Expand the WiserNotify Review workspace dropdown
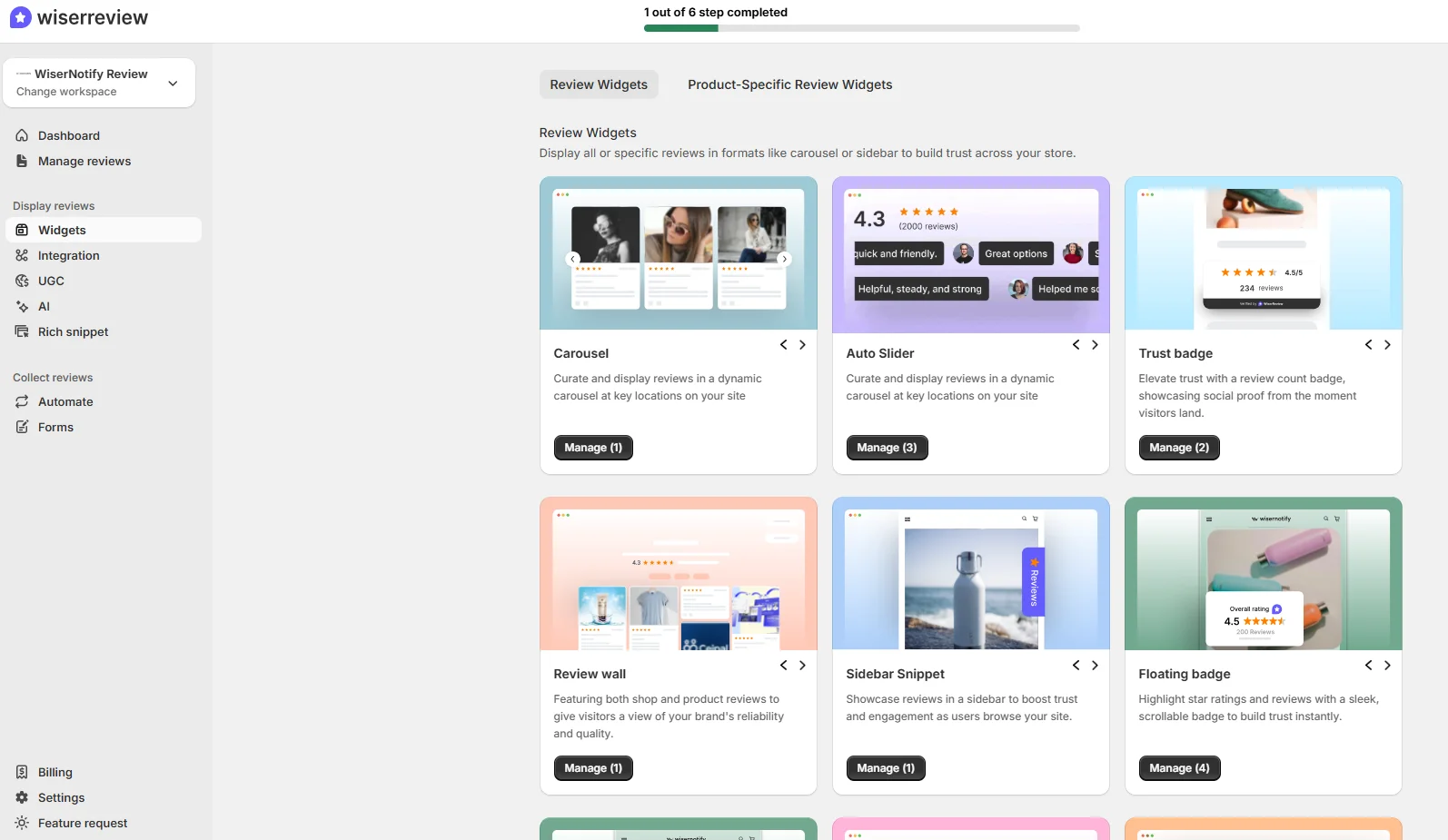 (99, 83)
